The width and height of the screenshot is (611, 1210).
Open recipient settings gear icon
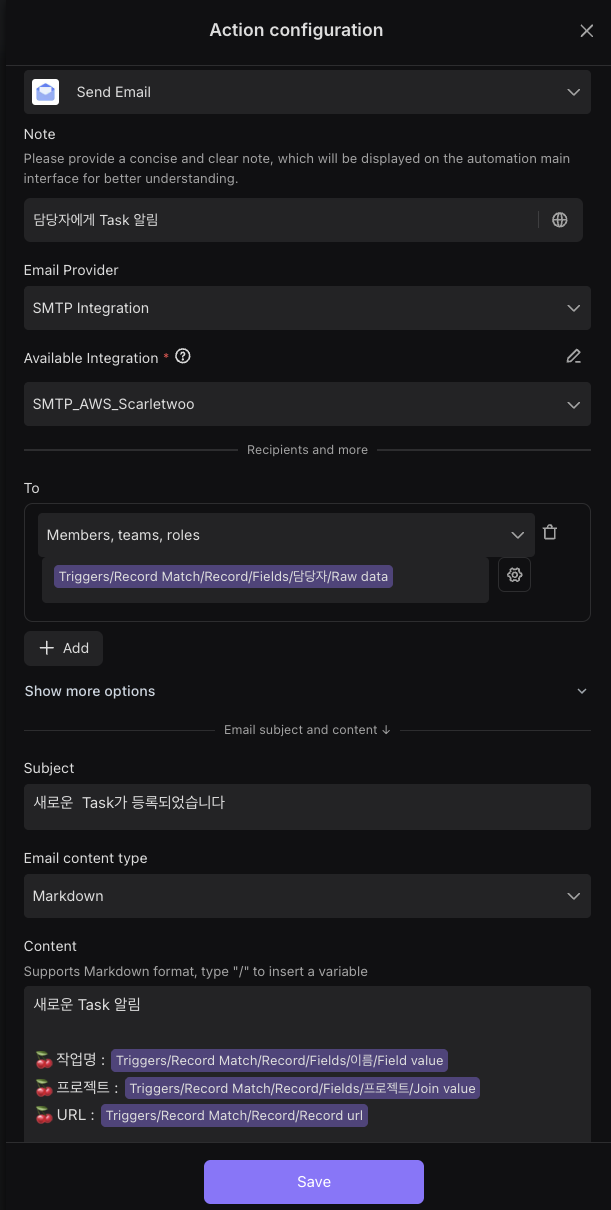click(514, 575)
